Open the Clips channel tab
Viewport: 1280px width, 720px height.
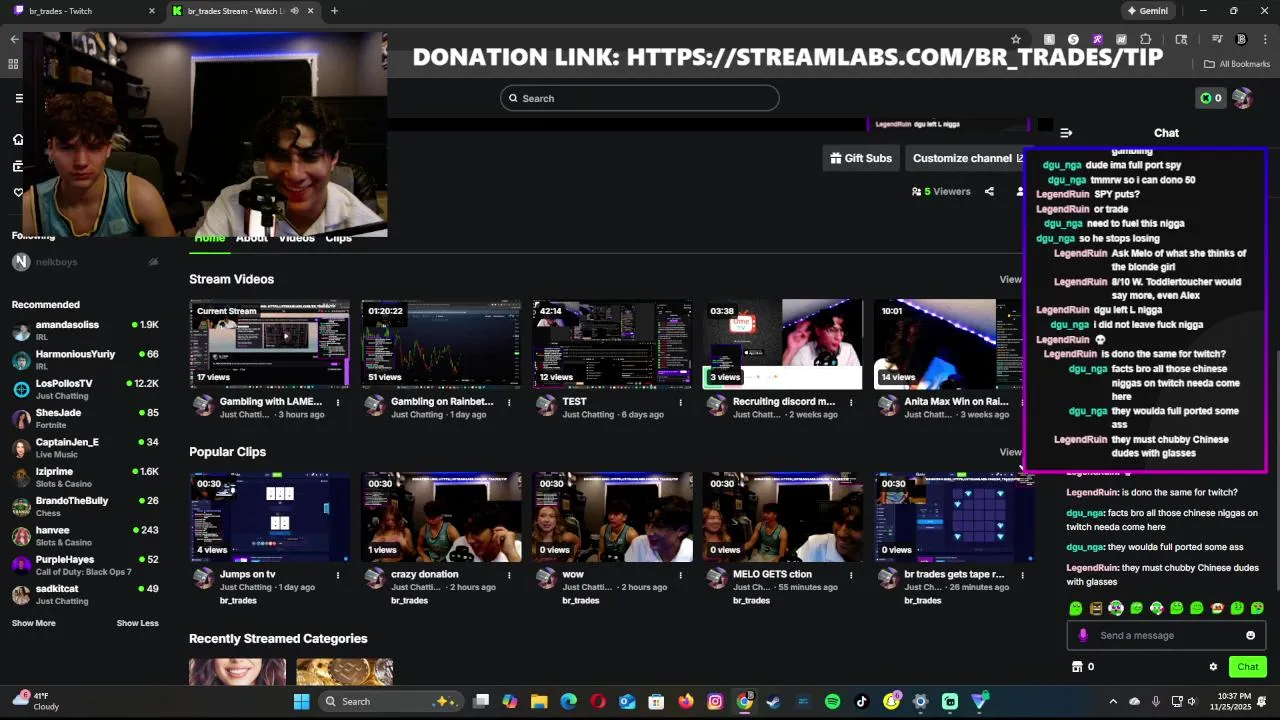(338, 238)
